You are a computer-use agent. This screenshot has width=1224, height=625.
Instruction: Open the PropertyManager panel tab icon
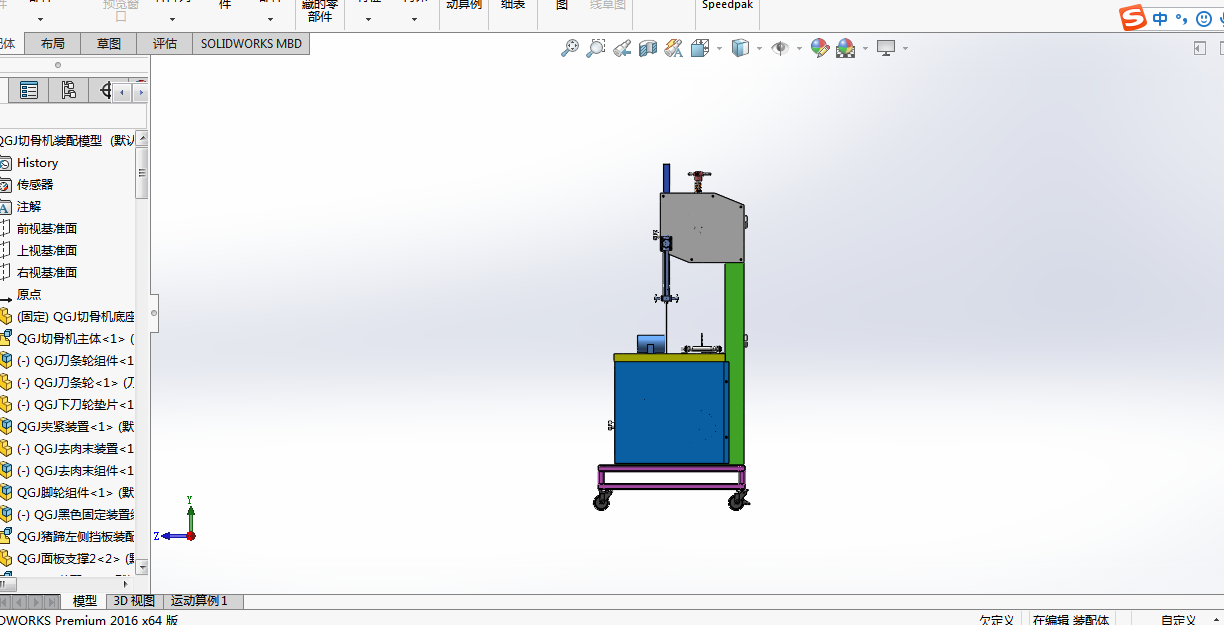[x=29, y=91]
